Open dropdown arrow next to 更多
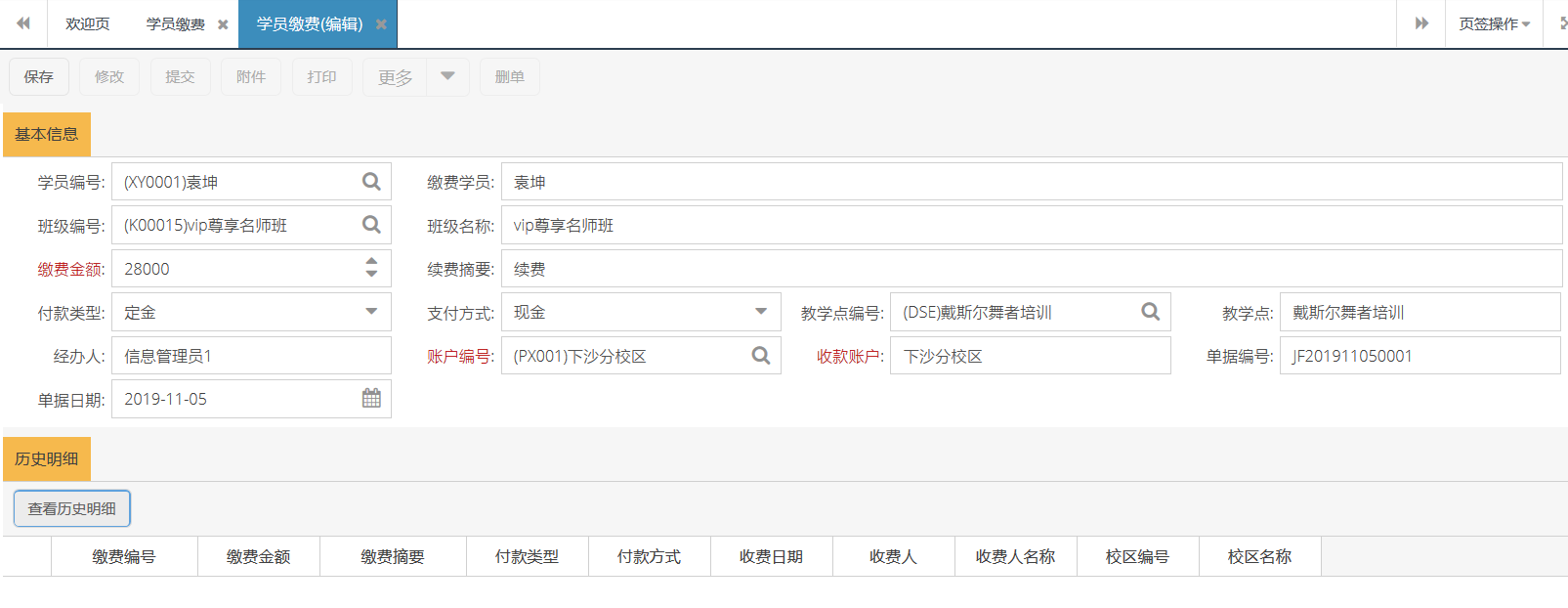The width and height of the screenshot is (1568, 608). point(447,76)
